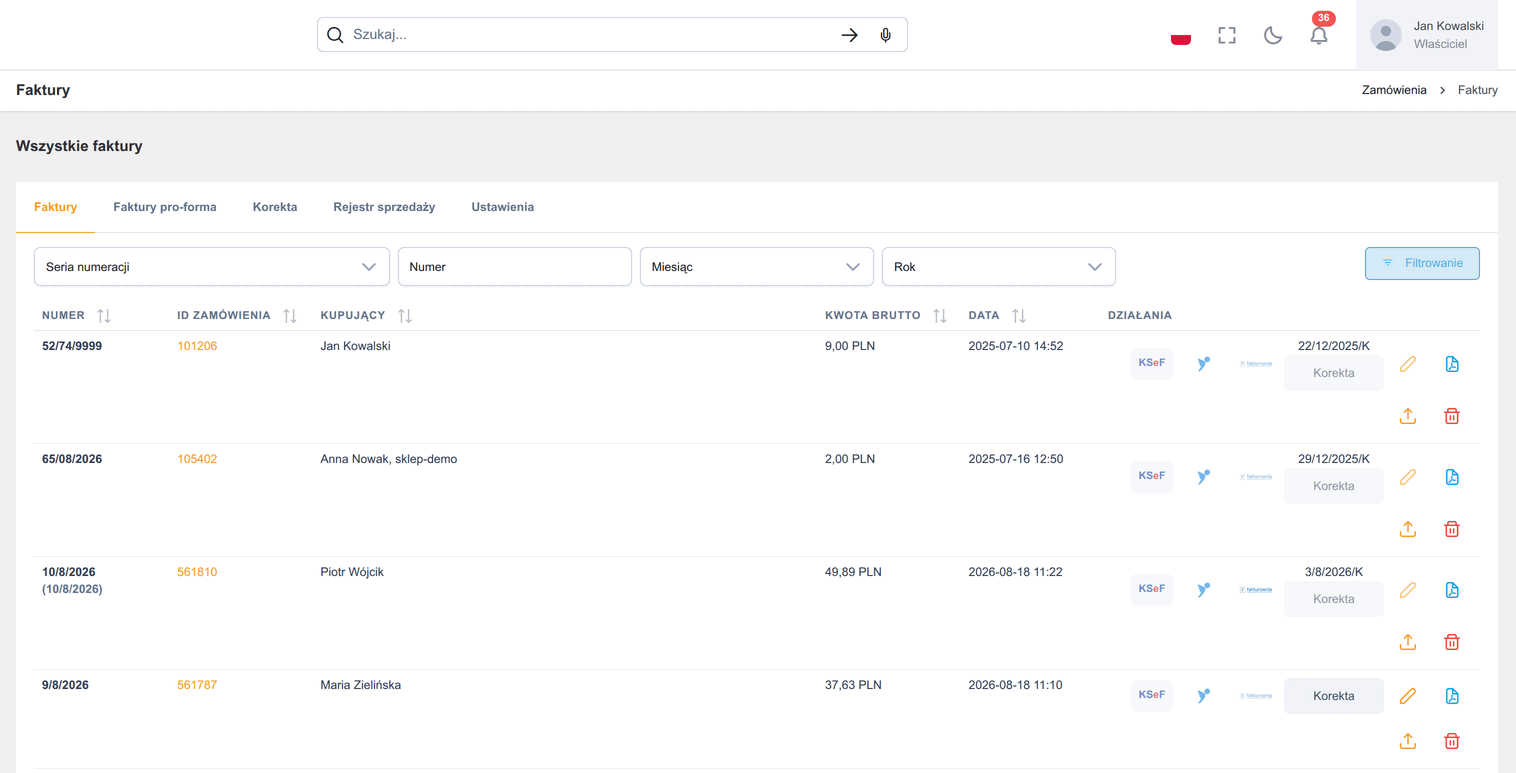
Task: Submit search with the arrow icon
Action: [849, 35]
